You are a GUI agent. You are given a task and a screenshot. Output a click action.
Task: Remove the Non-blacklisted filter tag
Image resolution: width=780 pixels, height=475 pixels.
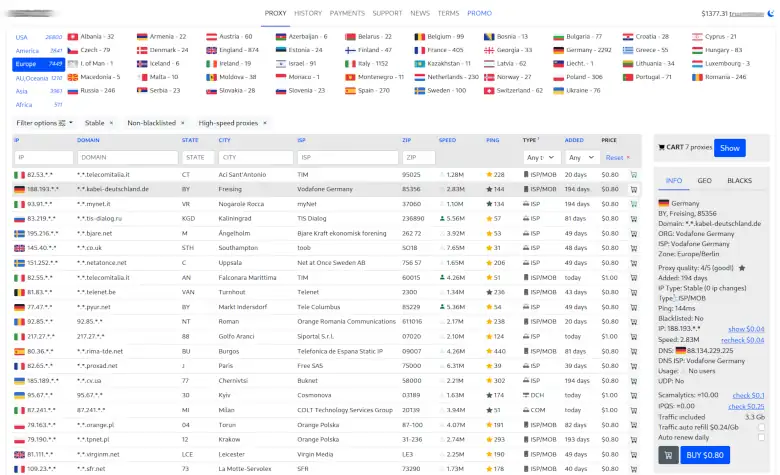[183, 123]
